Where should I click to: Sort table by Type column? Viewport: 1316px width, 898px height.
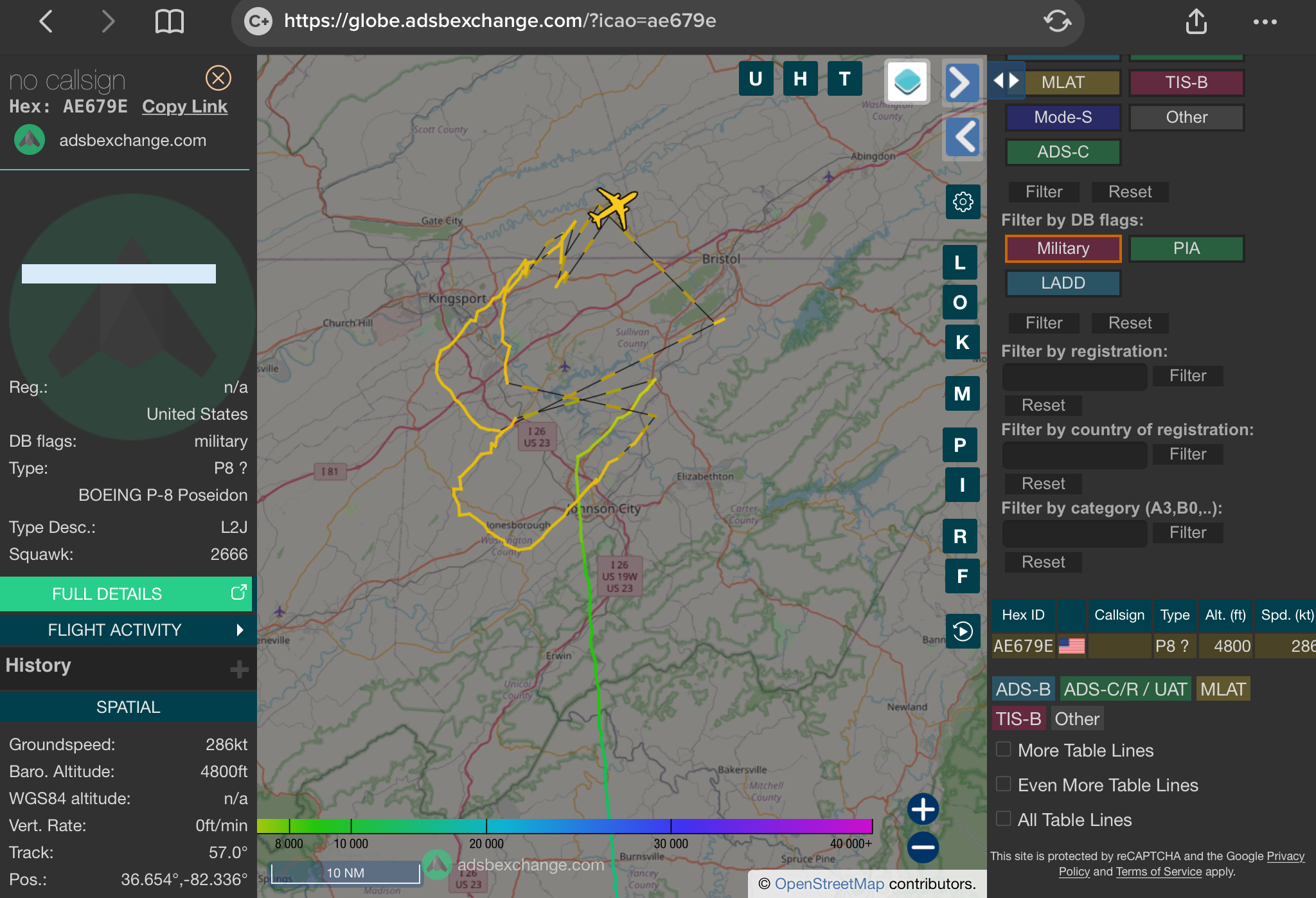1175,615
